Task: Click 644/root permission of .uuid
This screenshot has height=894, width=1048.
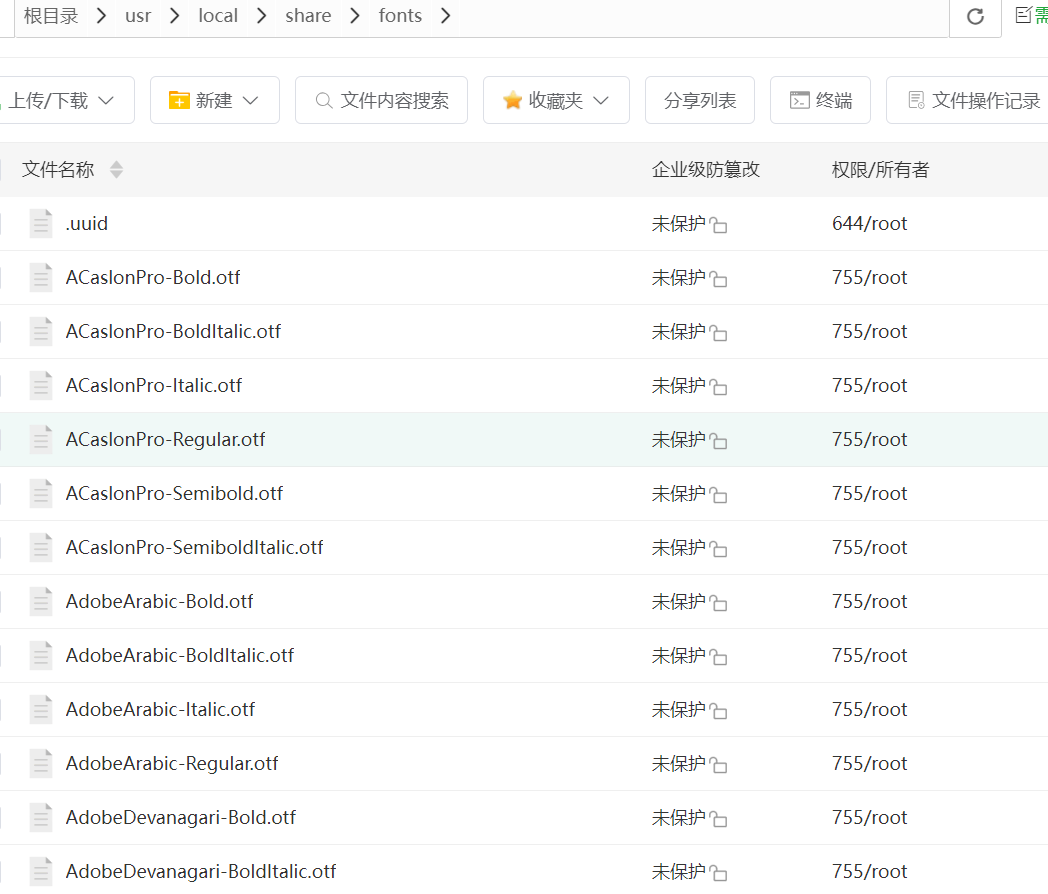Action: 870,224
